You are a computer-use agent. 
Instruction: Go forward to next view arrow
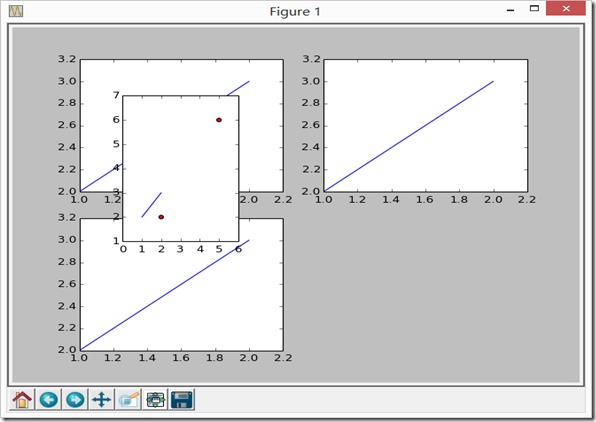click(x=75, y=400)
